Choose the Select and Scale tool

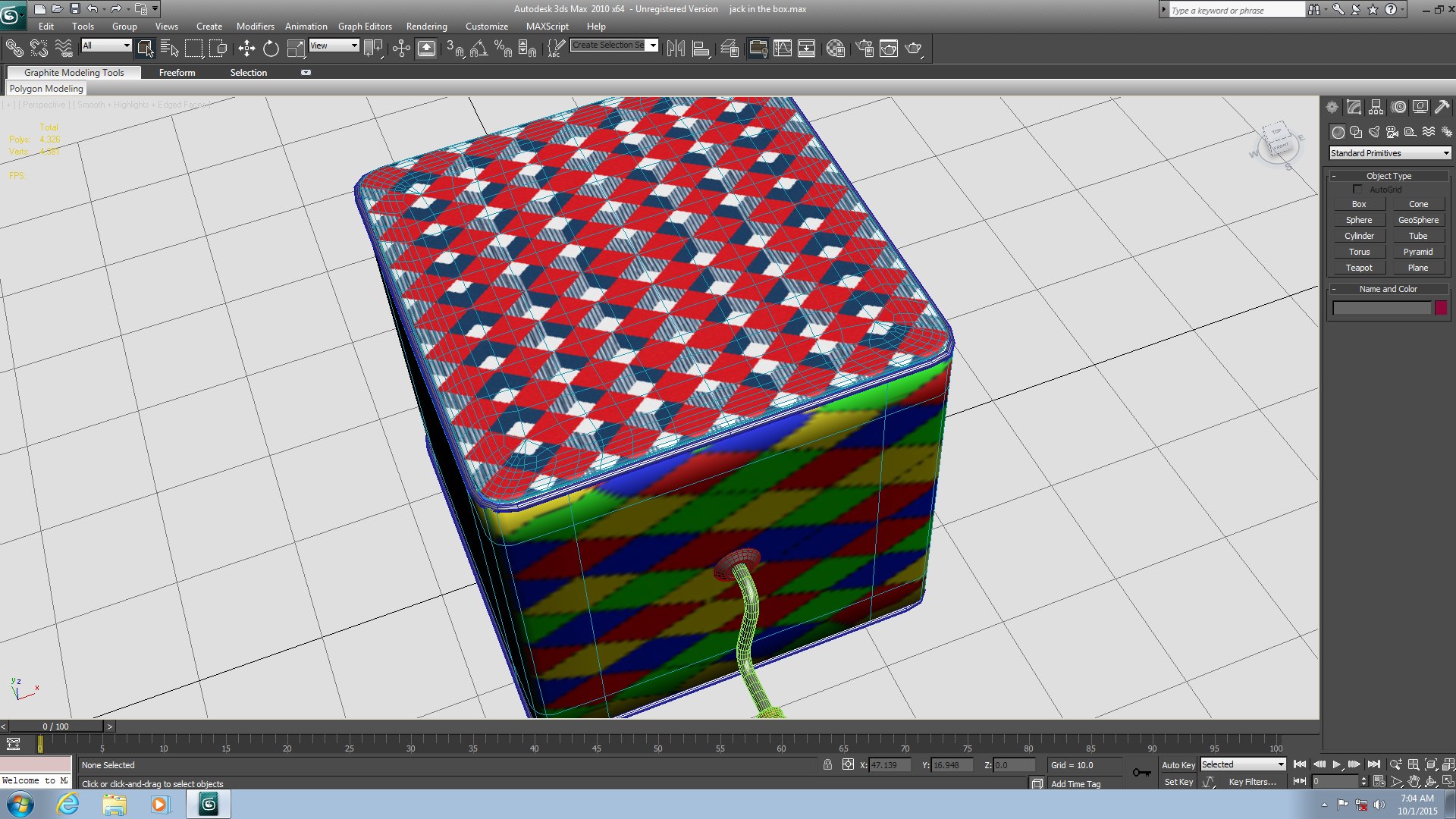coord(296,49)
